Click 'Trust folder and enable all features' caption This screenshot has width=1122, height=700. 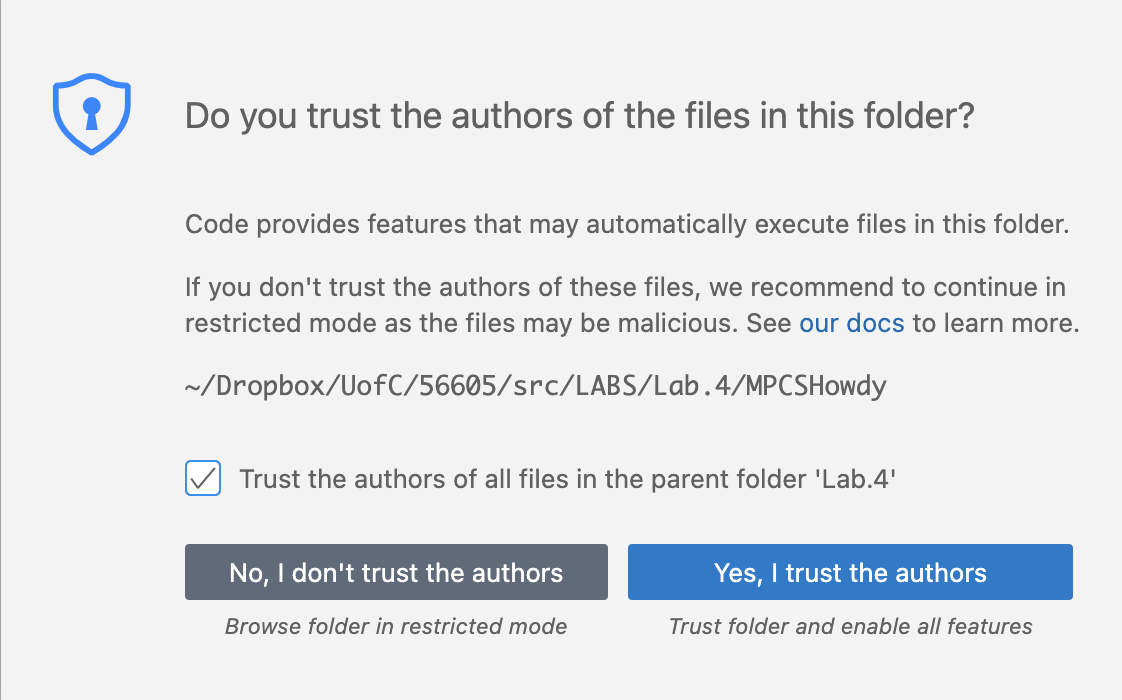(850, 627)
